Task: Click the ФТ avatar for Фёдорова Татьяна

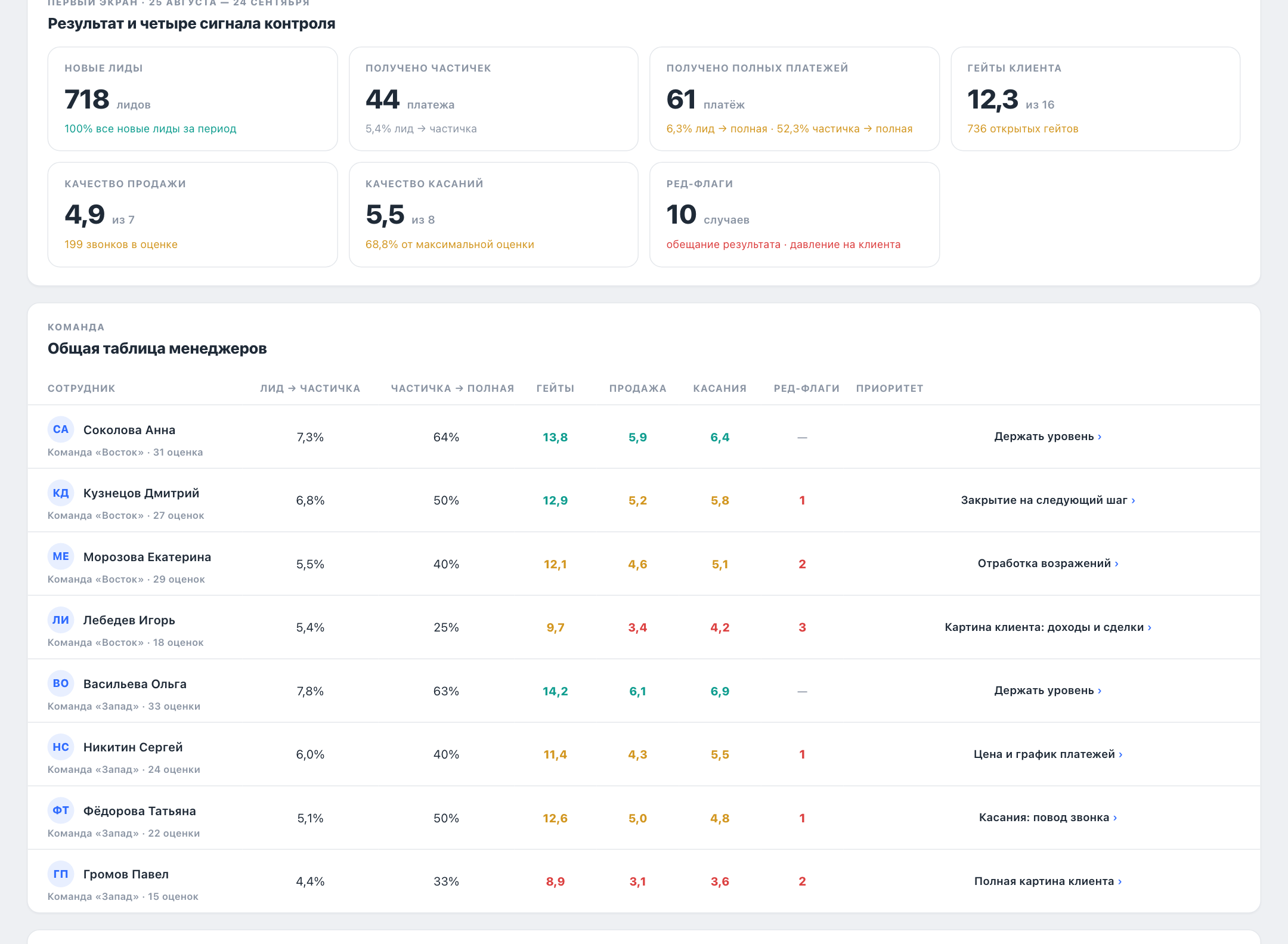Action: [61, 810]
